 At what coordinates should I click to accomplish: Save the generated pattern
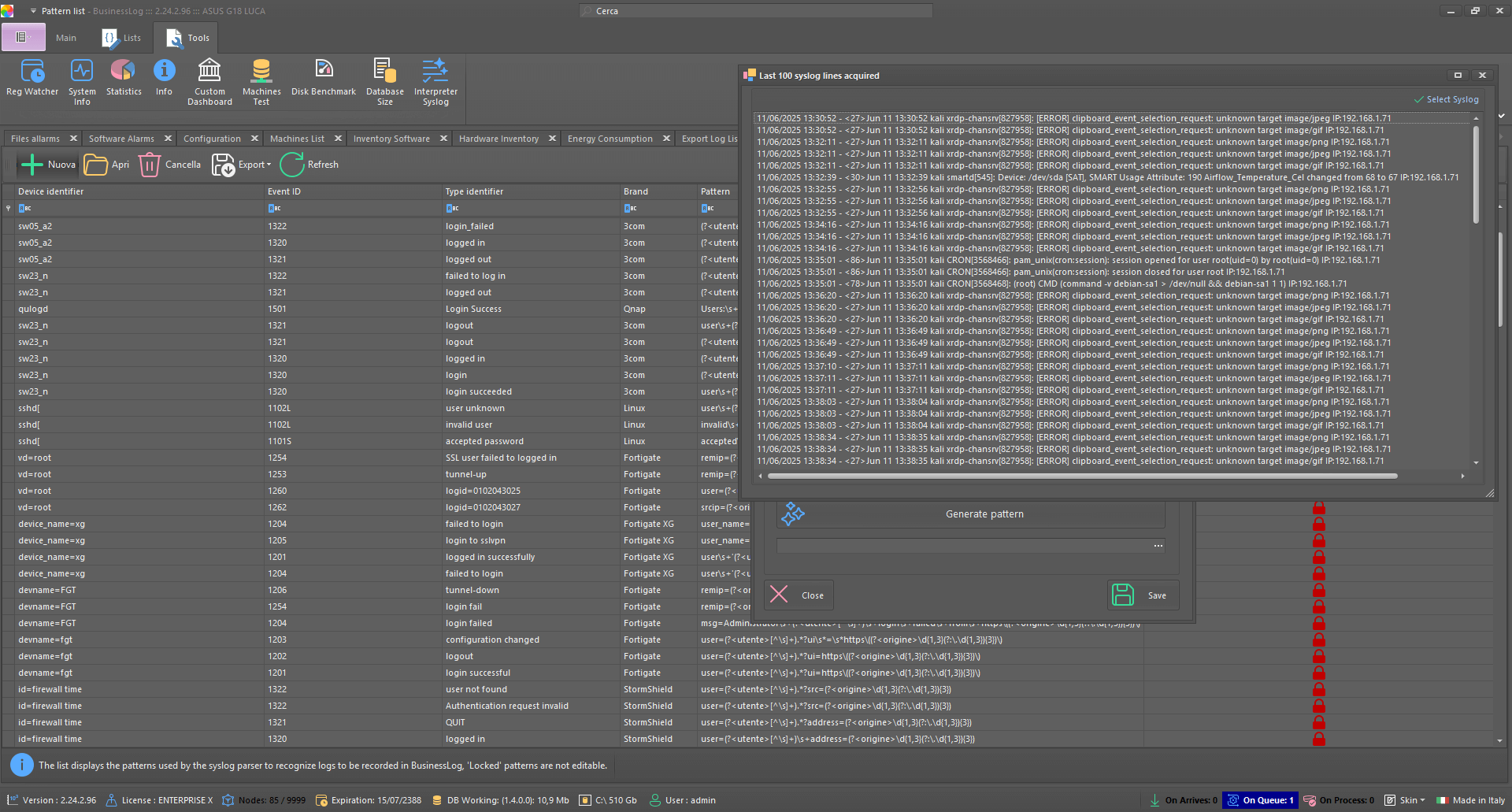(x=1143, y=595)
